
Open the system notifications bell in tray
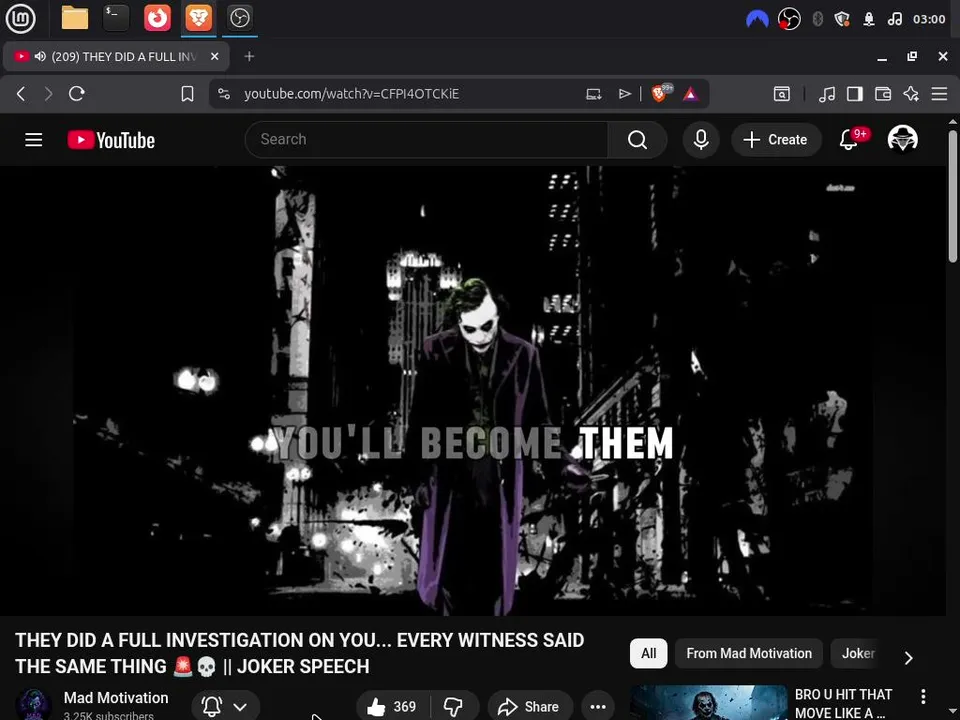pos(869,19)
